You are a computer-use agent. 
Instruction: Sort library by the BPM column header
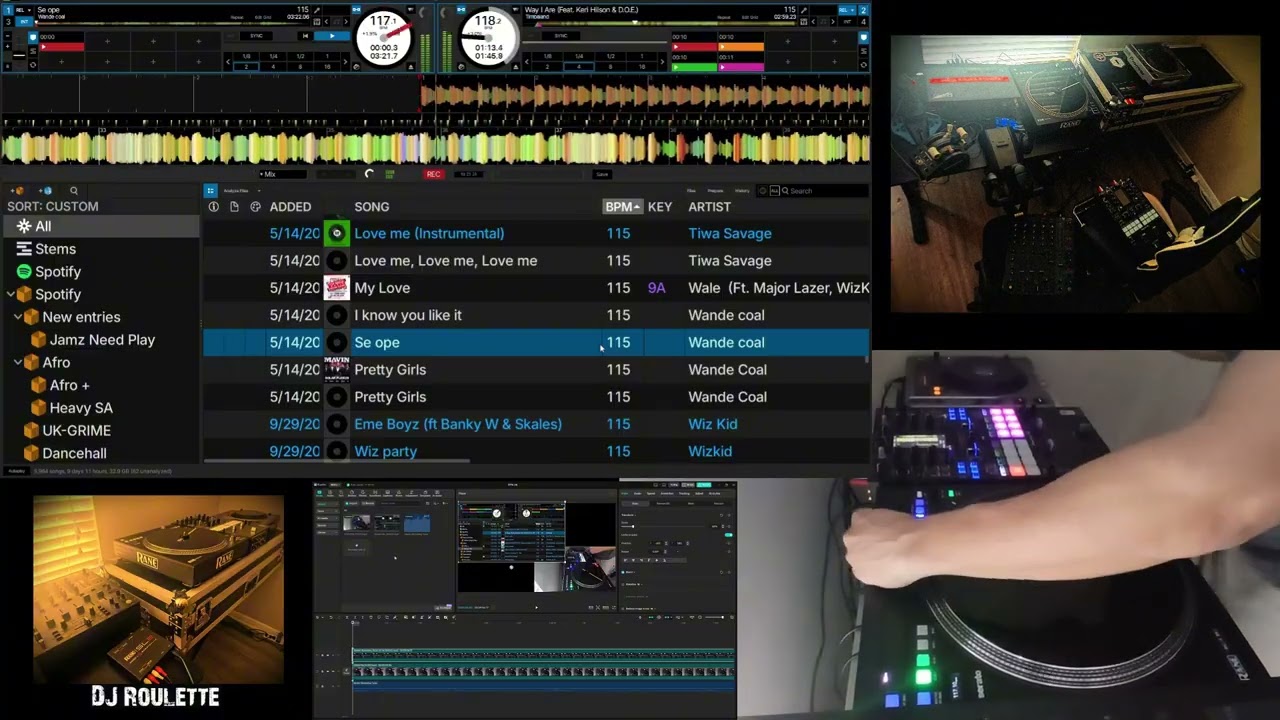[622, 207]
